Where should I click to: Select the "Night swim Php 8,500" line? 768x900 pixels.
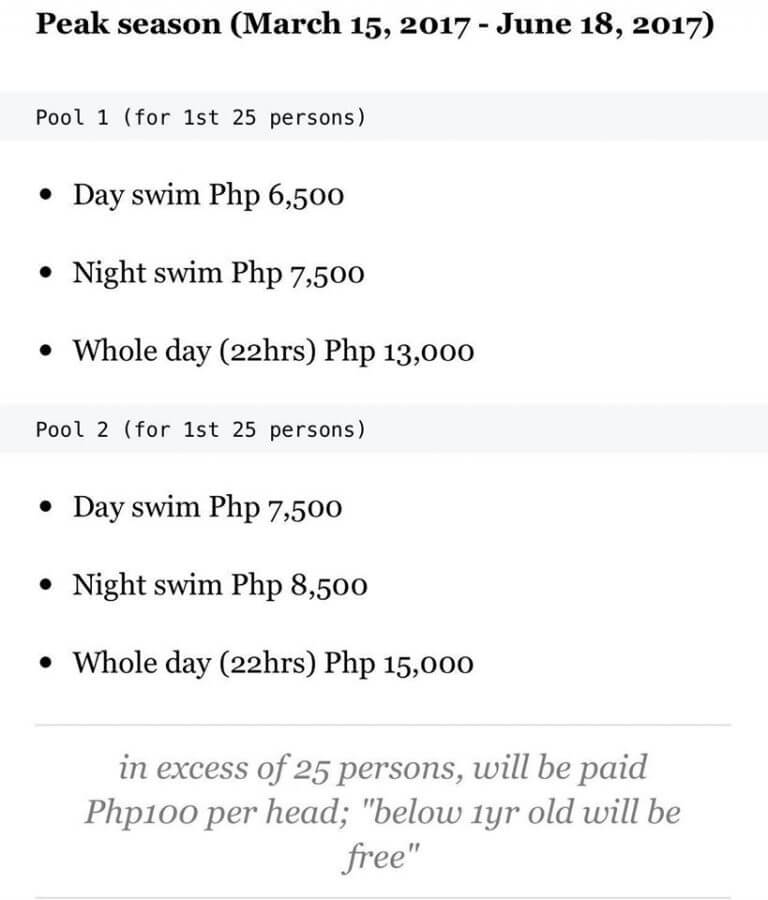219,585
